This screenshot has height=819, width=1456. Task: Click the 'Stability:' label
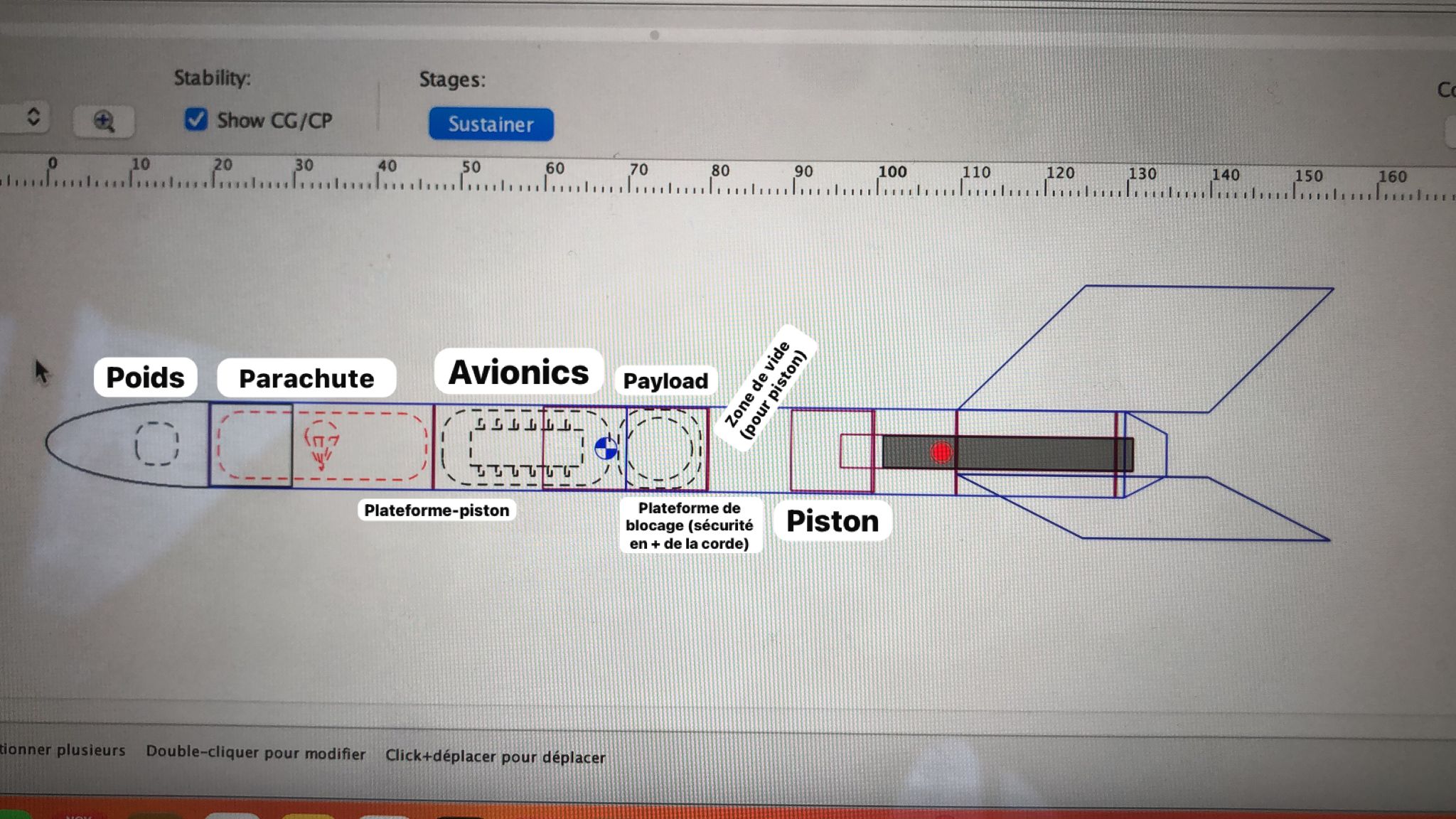[213, 77]
